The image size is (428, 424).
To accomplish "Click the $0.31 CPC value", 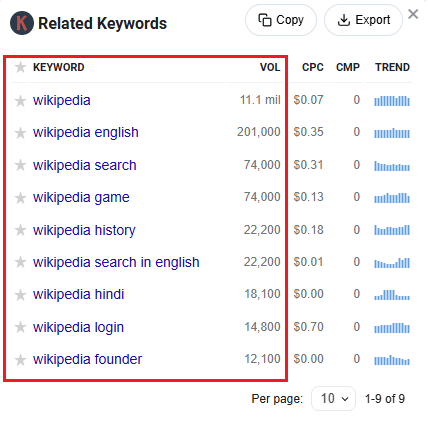I will (308, 165).
